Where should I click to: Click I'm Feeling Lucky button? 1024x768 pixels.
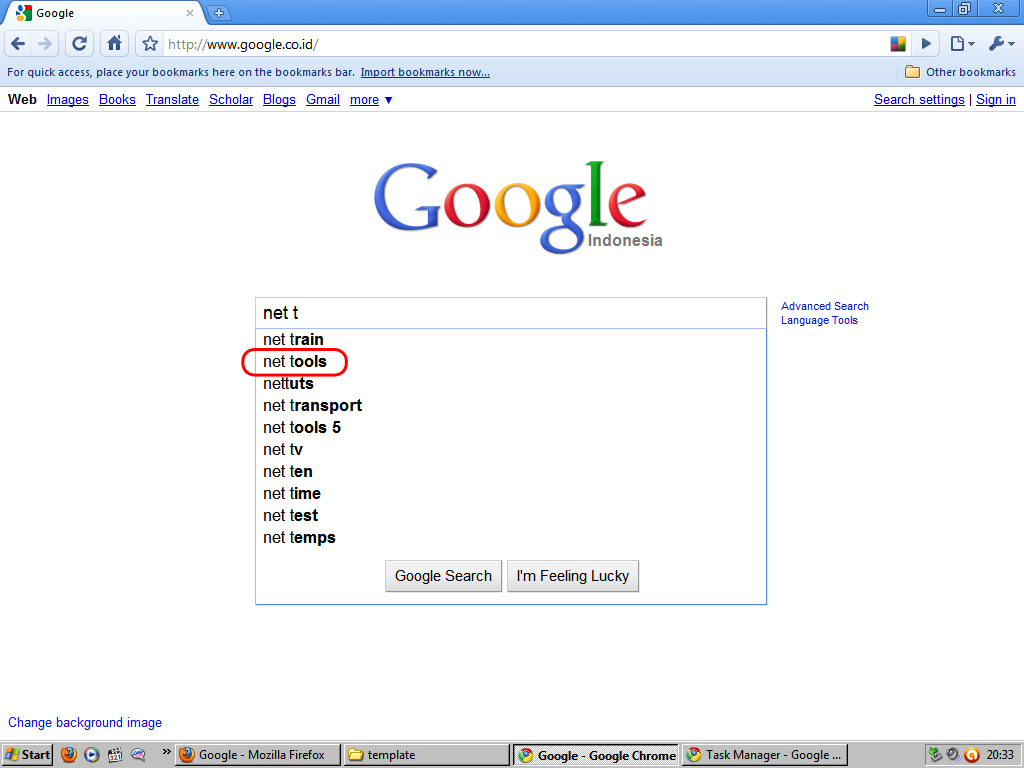tap(573, 576)
